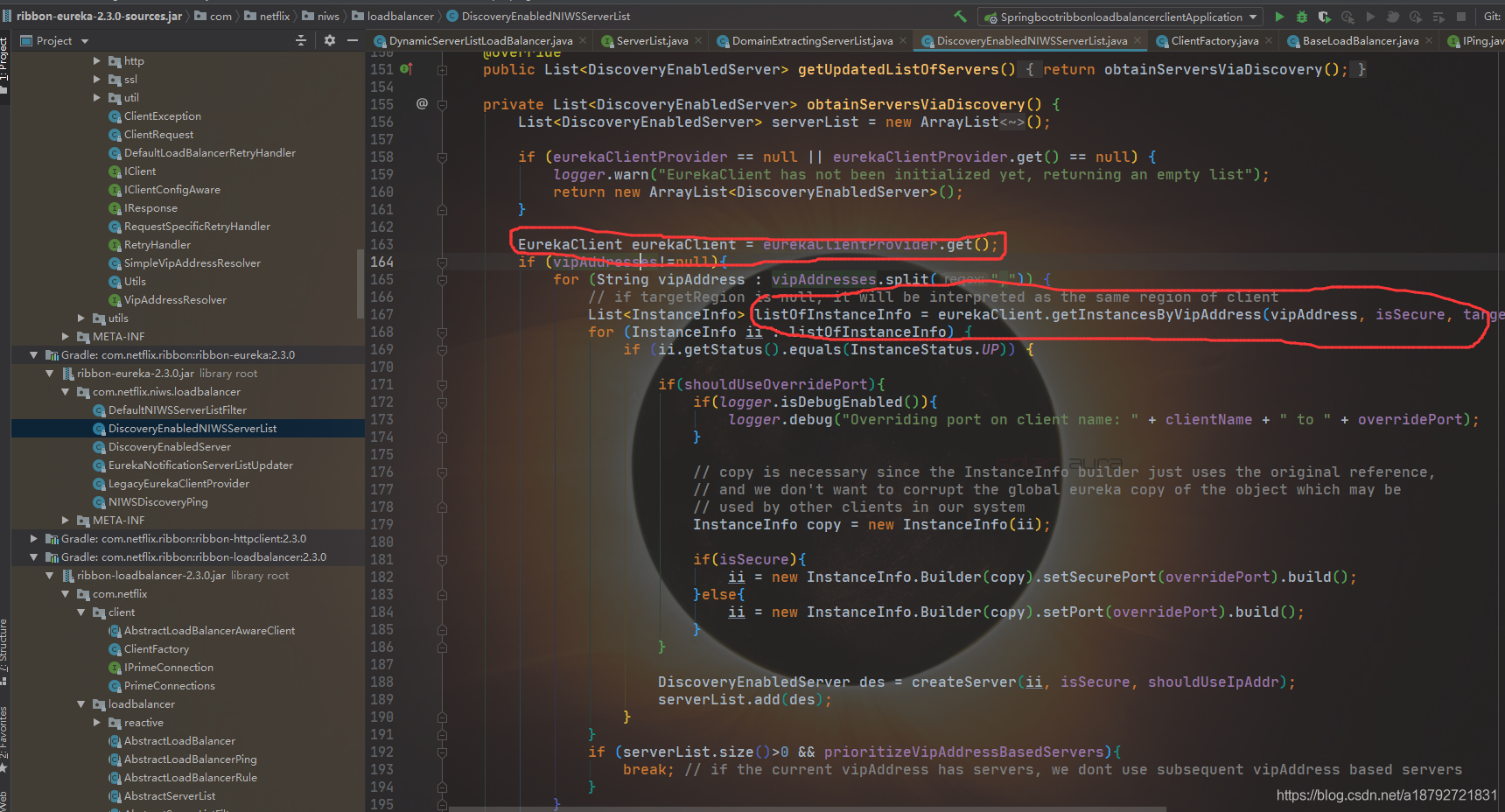Viewport: 1505px width, 812px height.
Task: Expand the reactive package node
Action: 97,723
